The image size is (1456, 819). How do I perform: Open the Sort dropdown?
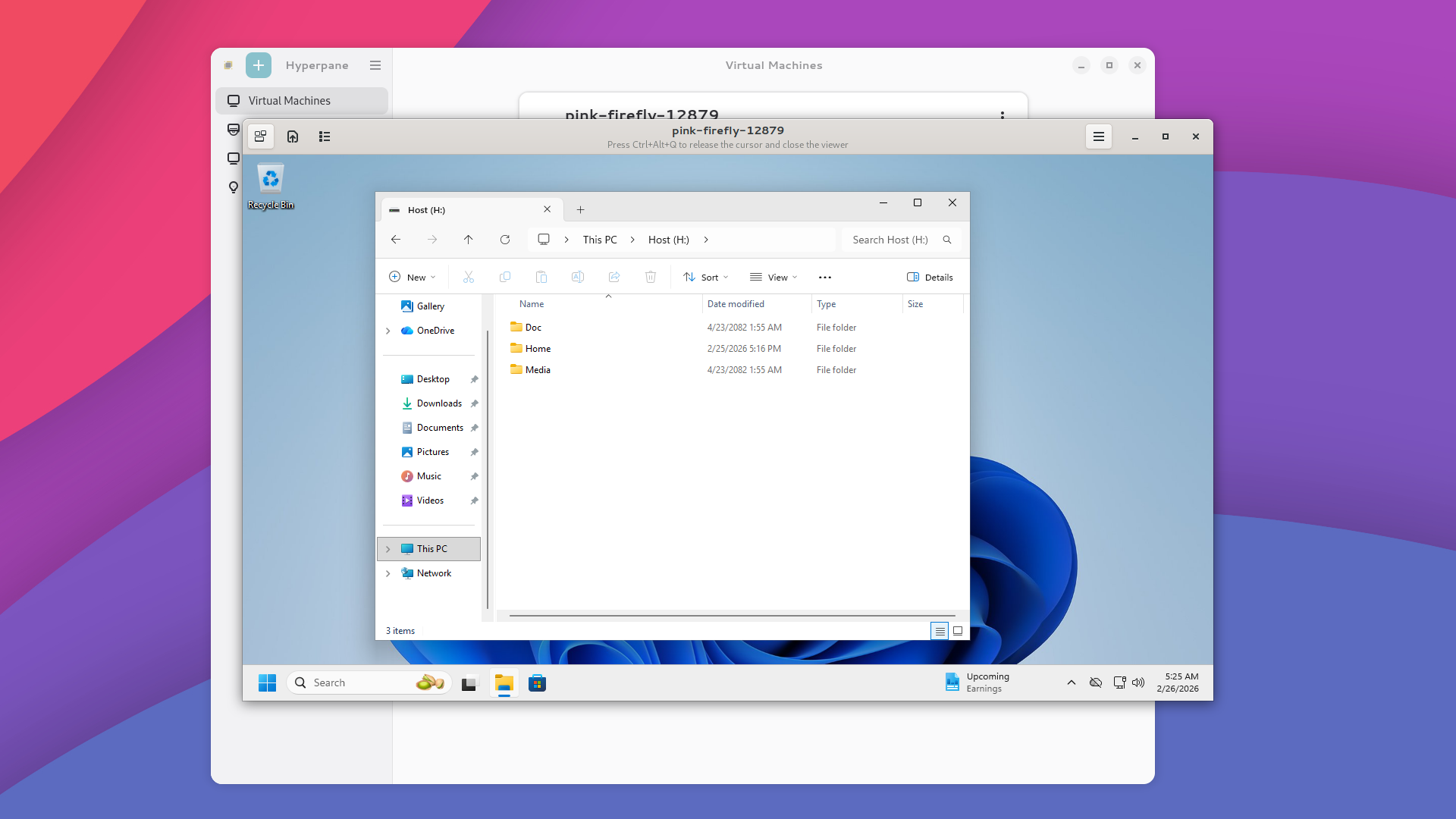pos(705,277)
